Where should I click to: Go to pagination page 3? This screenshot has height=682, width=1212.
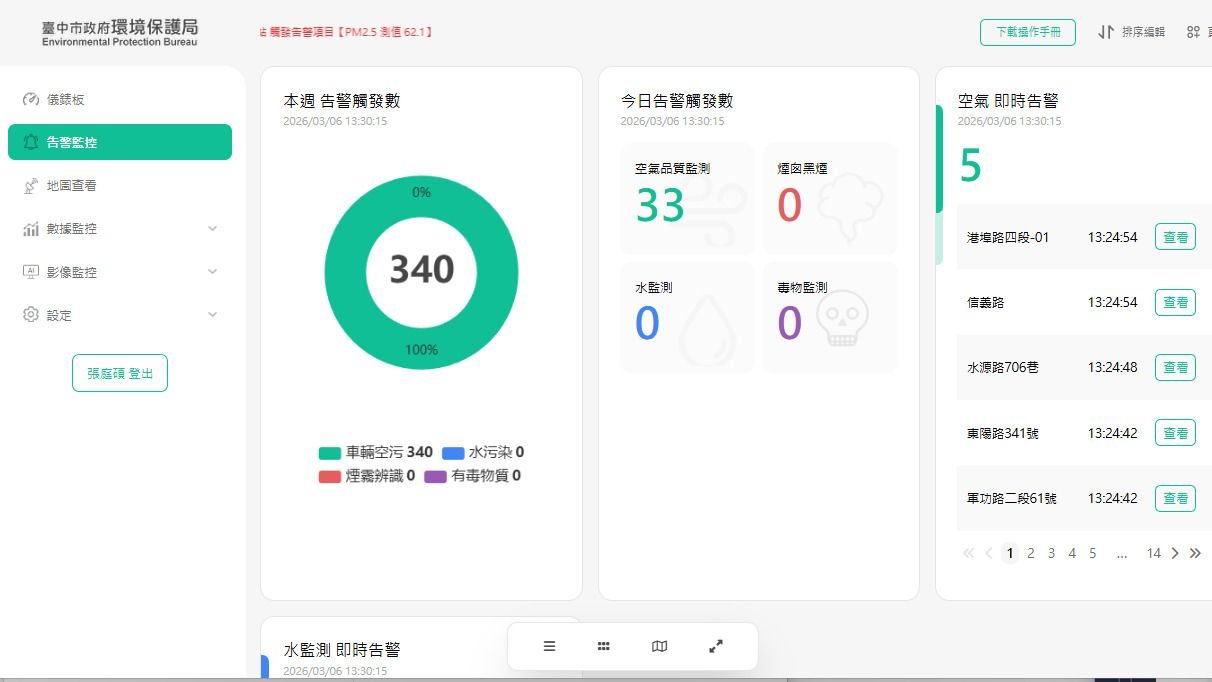[1051, 553]
